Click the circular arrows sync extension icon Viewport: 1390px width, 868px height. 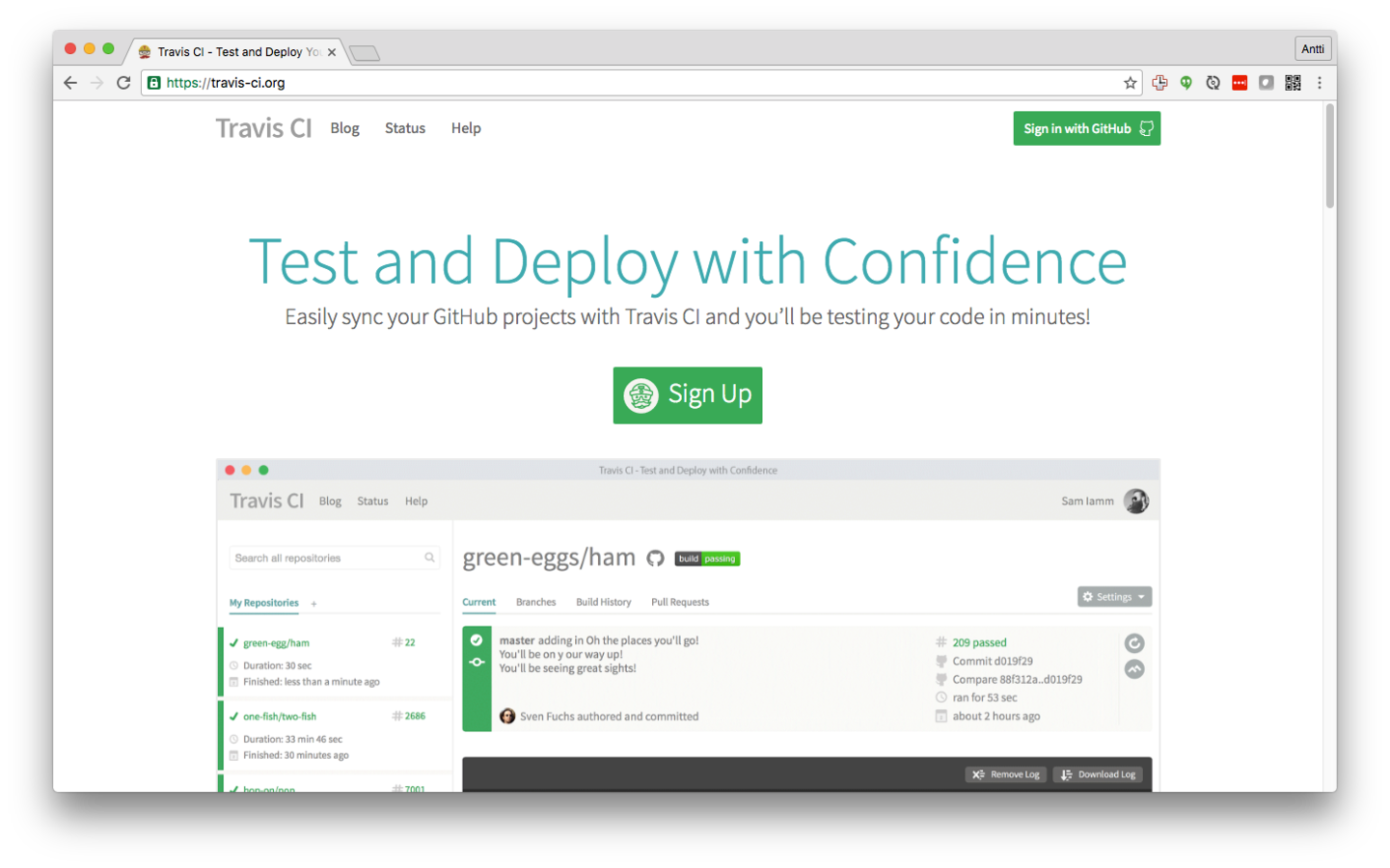(x=1213, y=83)
